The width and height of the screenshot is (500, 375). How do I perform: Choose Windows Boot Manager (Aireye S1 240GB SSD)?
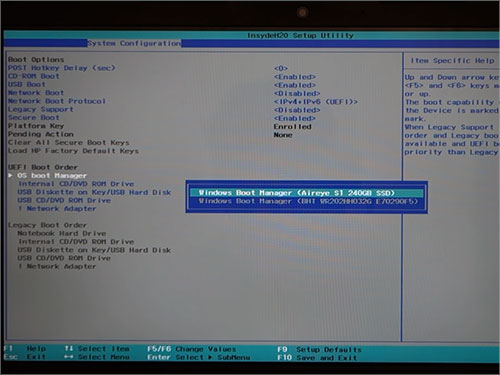click(307, 193)
